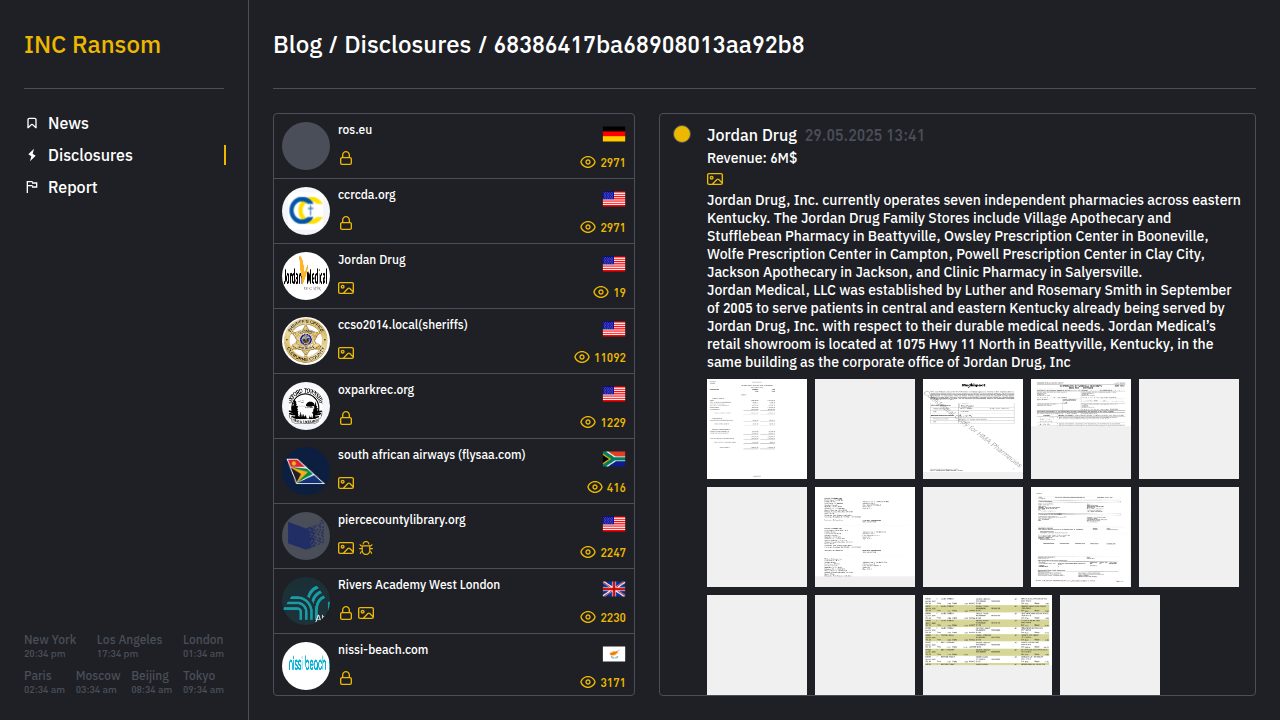This screenshot has width=1280, height=720.
Task: Click eye views icon showing 416
Action: 594,487
